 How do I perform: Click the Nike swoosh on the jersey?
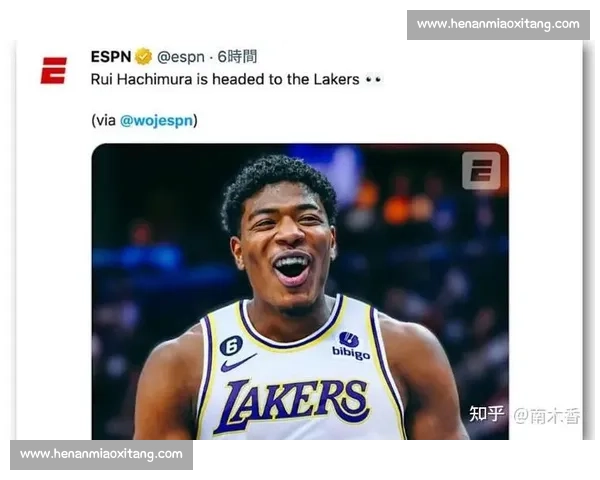(238, 363)
